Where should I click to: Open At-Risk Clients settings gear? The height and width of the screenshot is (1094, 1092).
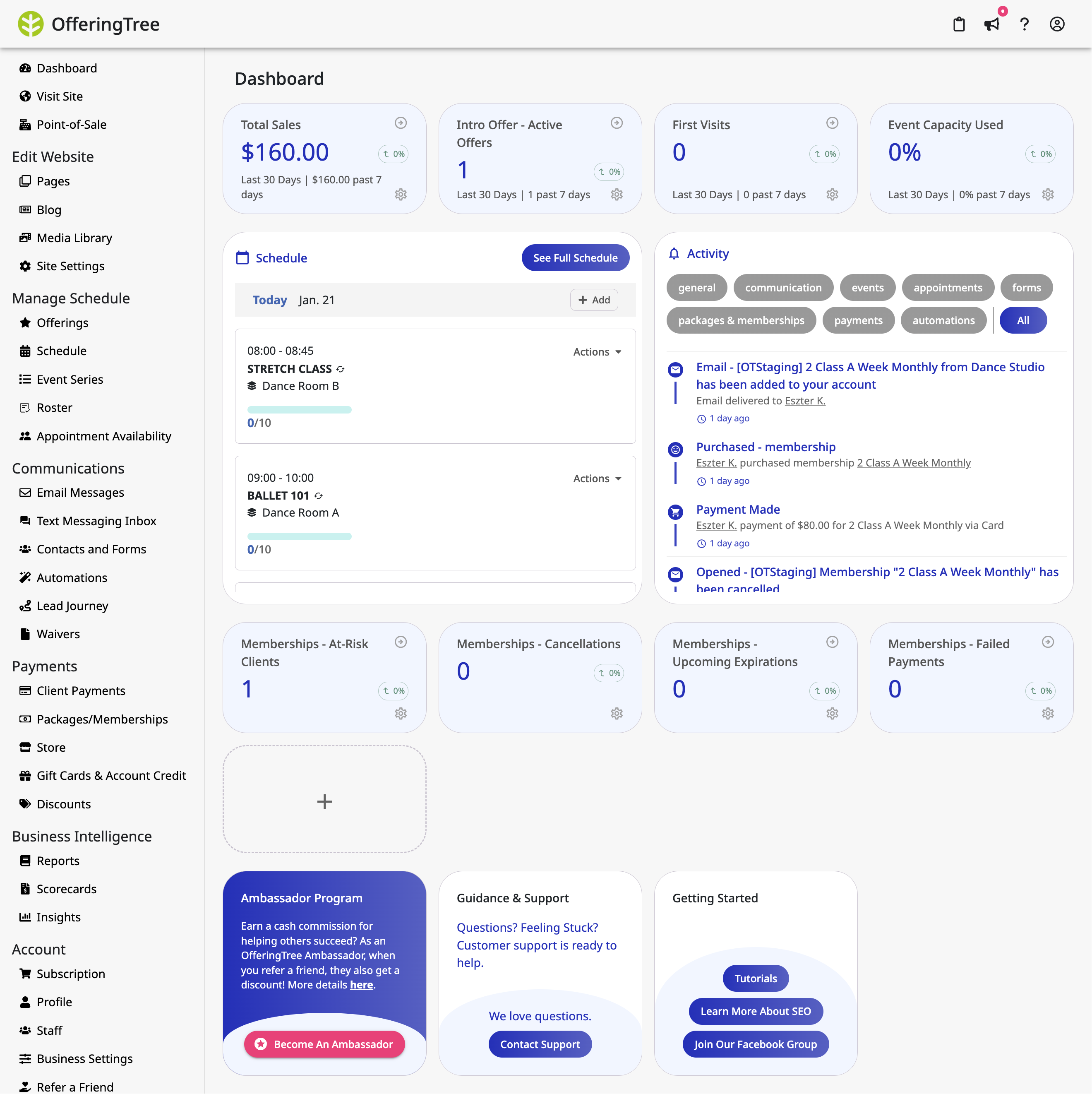pyautogui.click(x=401, y=714)
